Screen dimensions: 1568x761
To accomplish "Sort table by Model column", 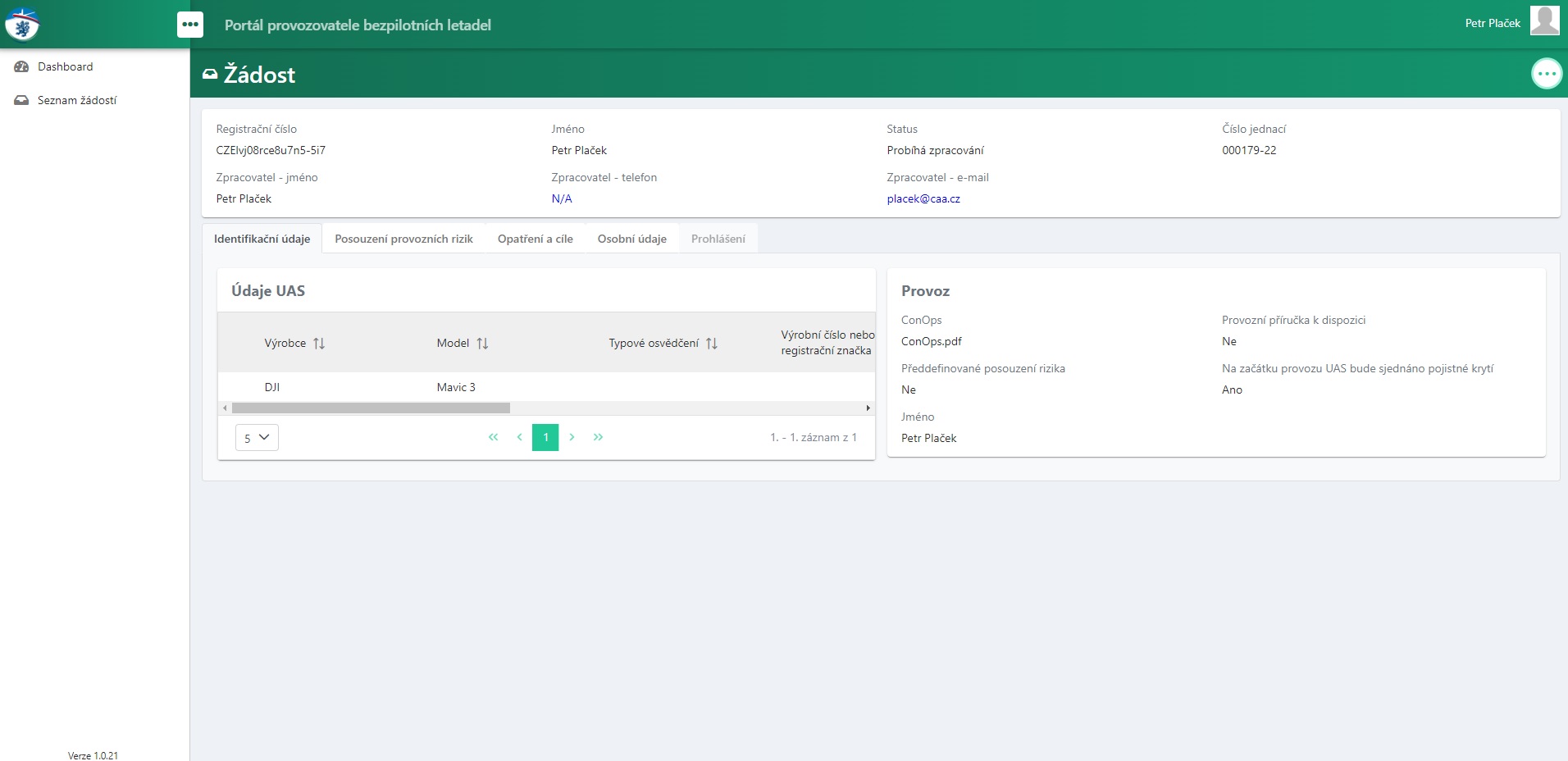I will pos(482,344).
